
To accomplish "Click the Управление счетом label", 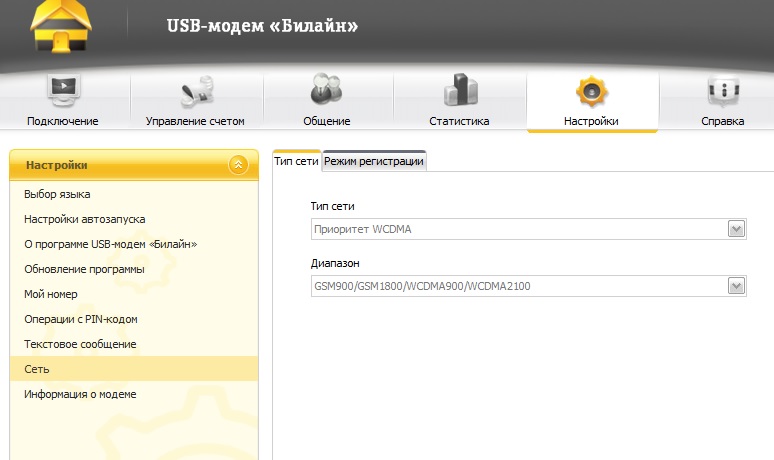I will [x=195, y=121].
